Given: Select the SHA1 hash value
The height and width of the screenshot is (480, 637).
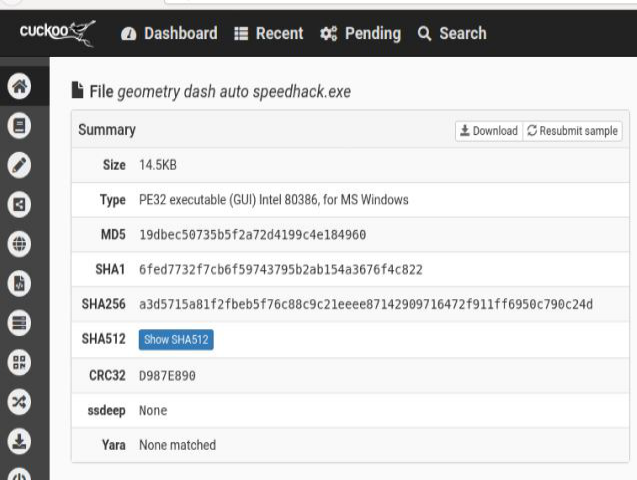Looking at the screenshot, I should pos(281,270).
